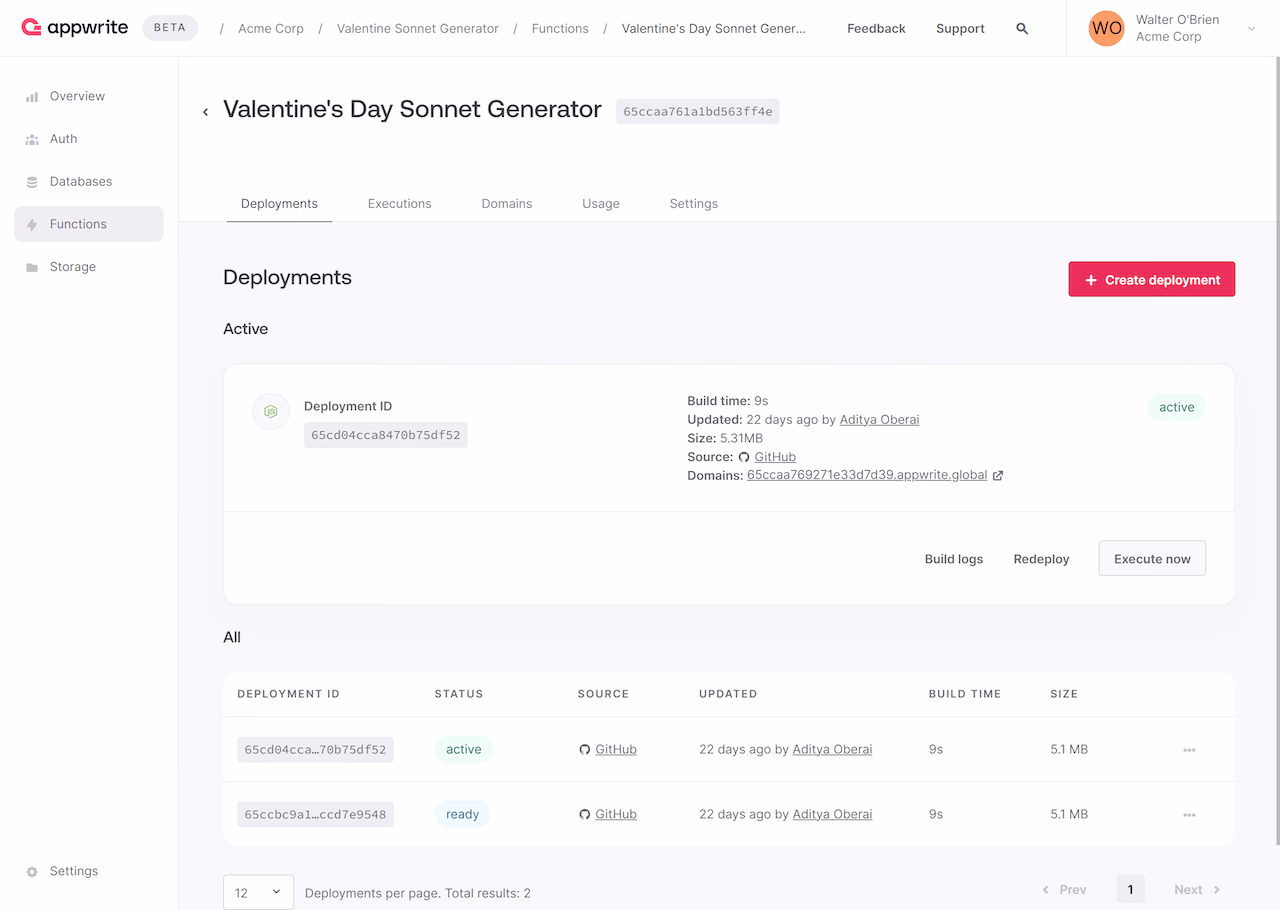Click the Size column header
This screenshot has height=910, width=1280.
[1064, 694]
